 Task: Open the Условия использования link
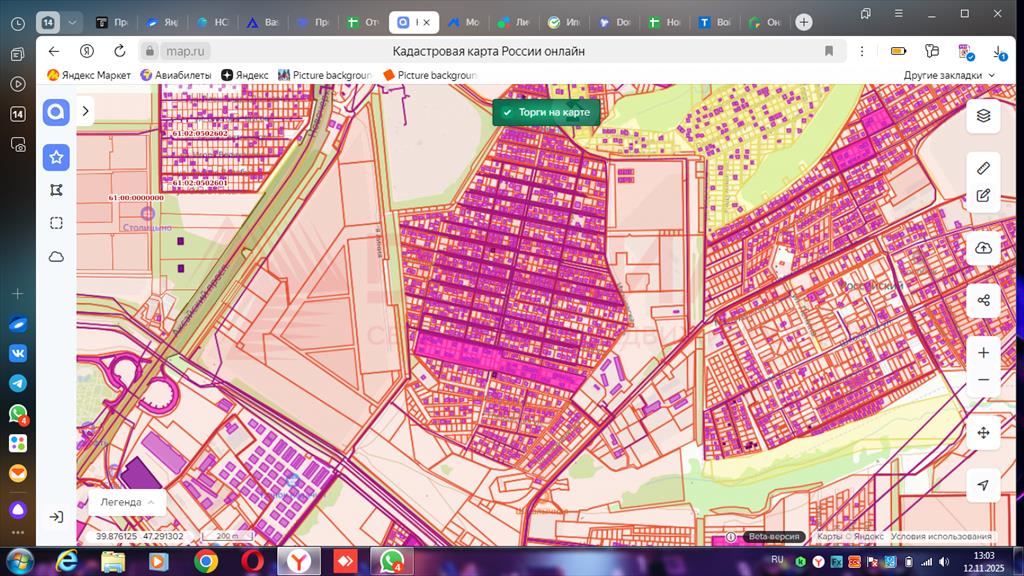[x=941, y=537]
